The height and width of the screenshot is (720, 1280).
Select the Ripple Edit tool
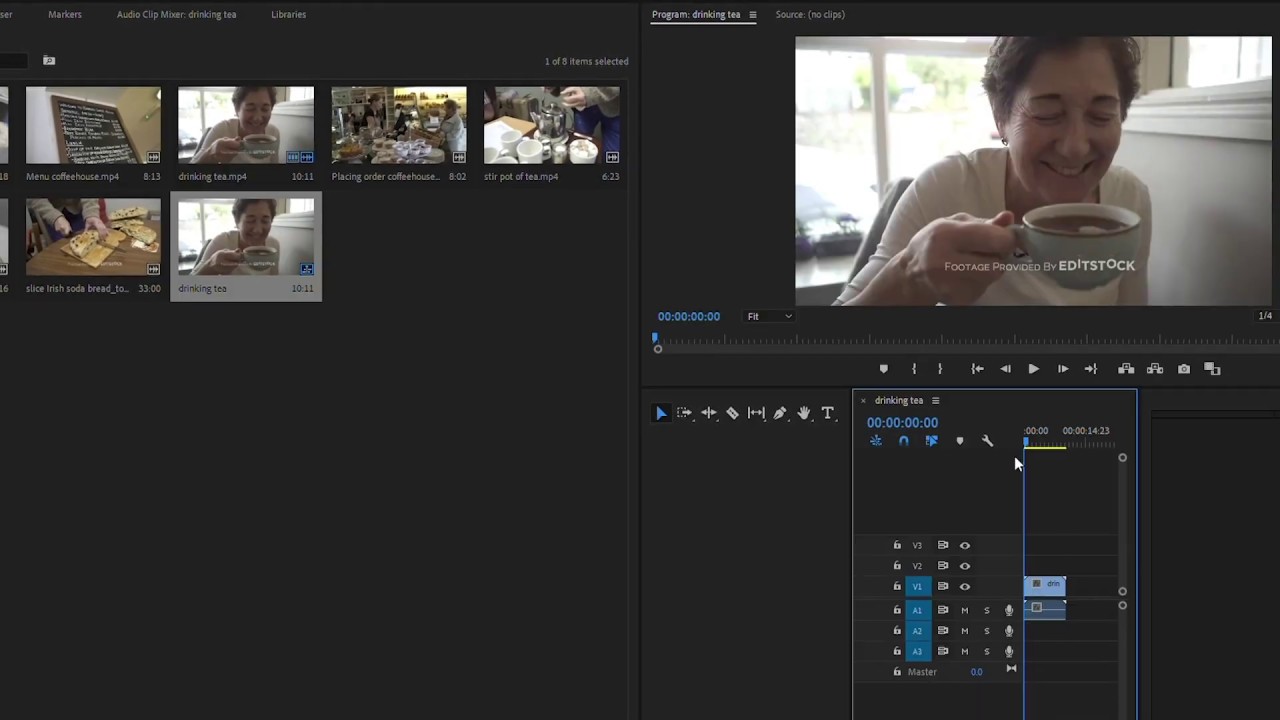click(x=708, y=413)
